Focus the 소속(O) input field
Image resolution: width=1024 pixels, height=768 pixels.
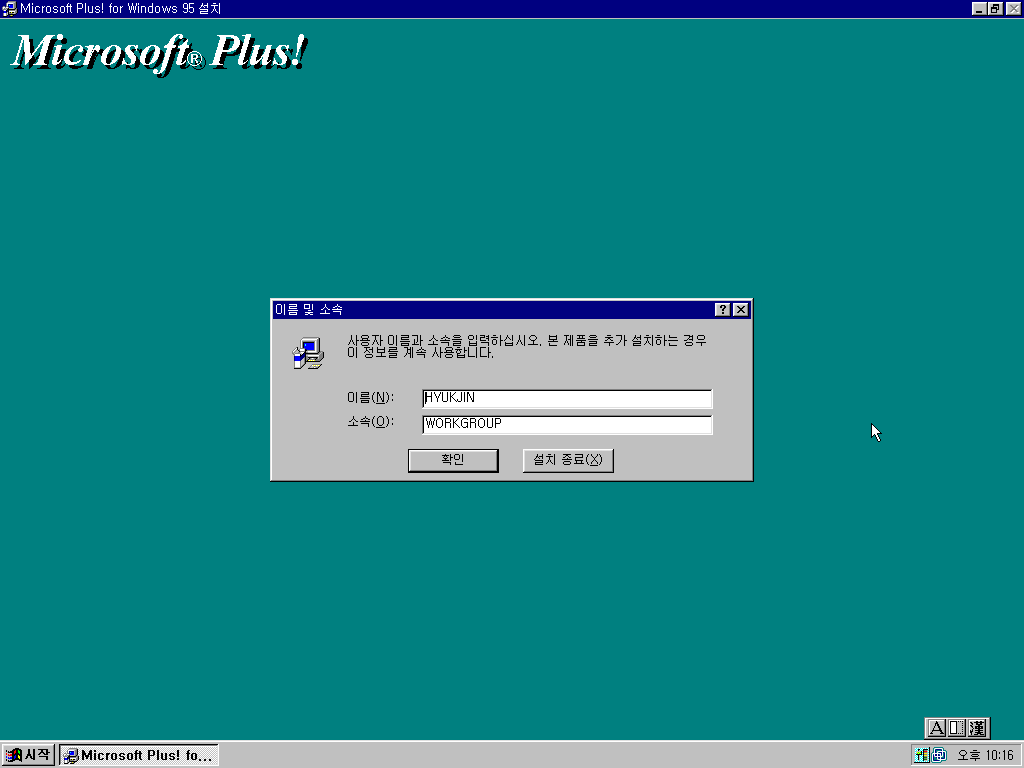tap(567, 424)
